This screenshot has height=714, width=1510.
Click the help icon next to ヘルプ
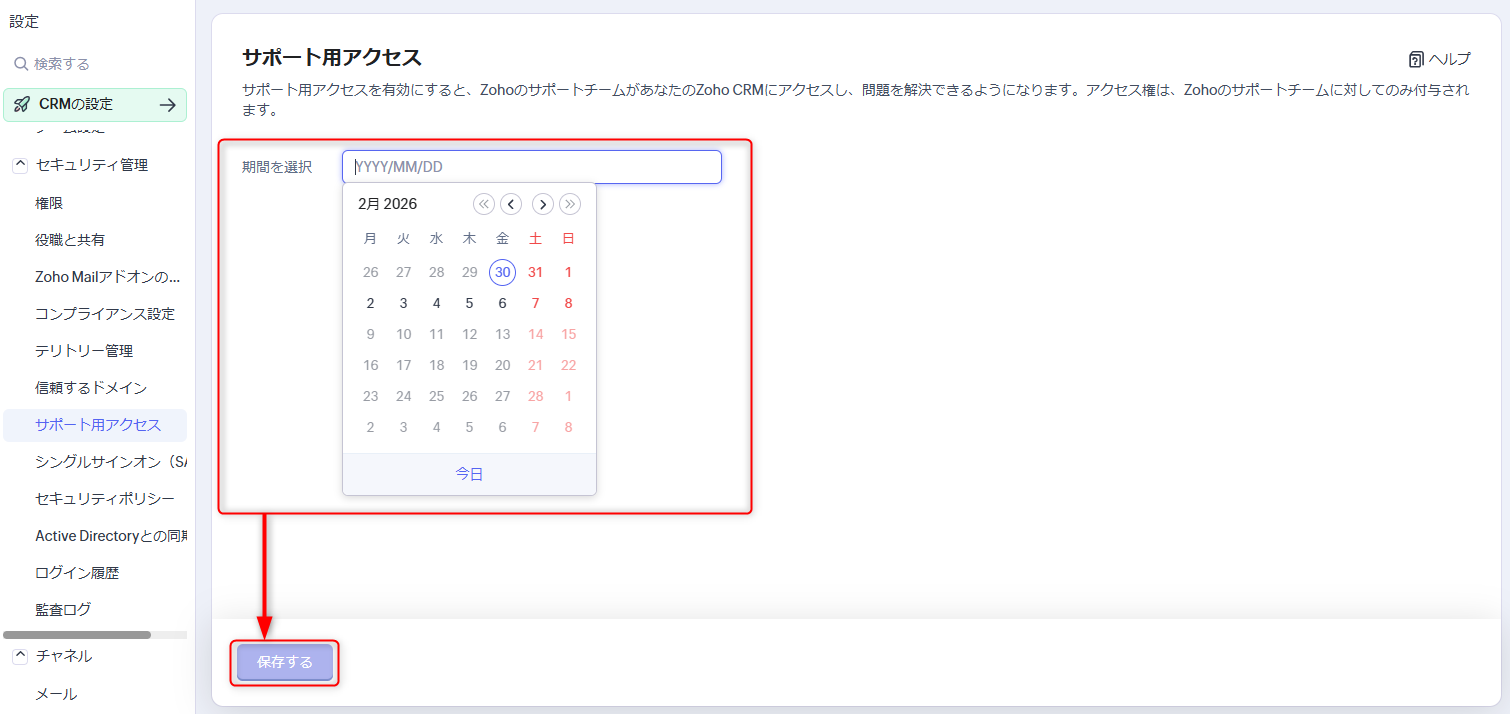(1416, 59)
